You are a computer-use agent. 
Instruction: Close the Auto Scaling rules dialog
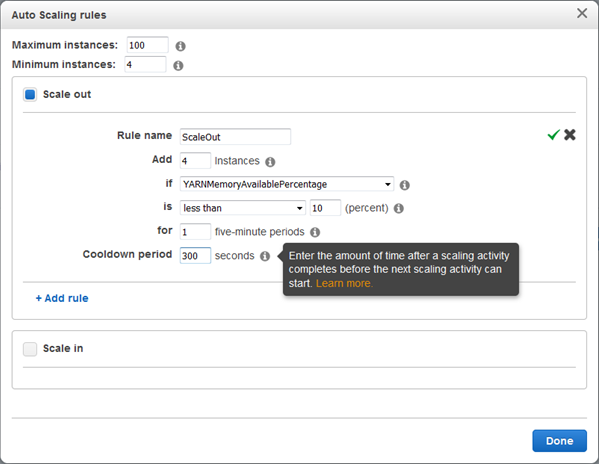tap(582, 13)
